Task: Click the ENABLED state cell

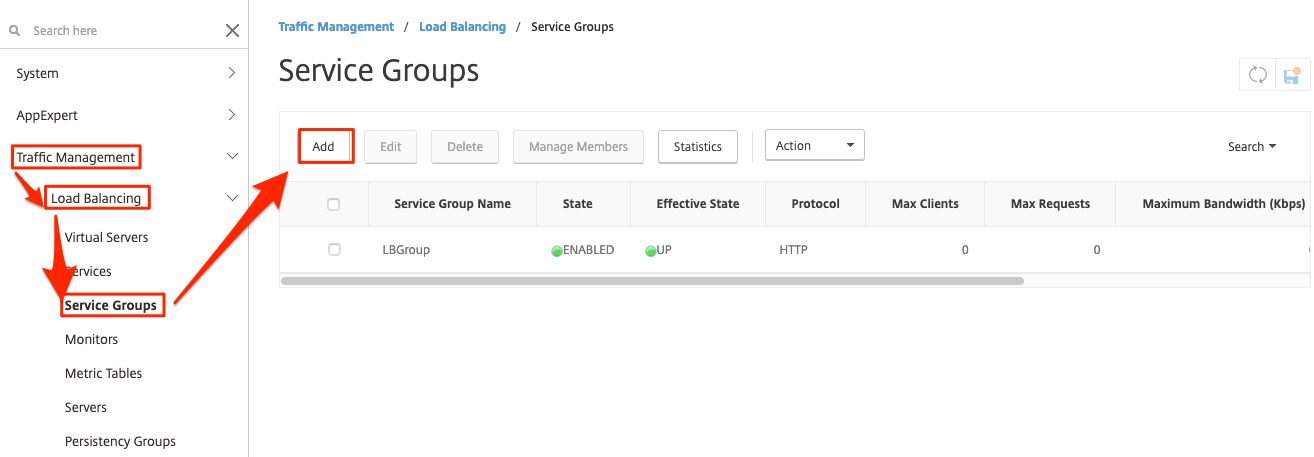Action: [x=583, y=250]
